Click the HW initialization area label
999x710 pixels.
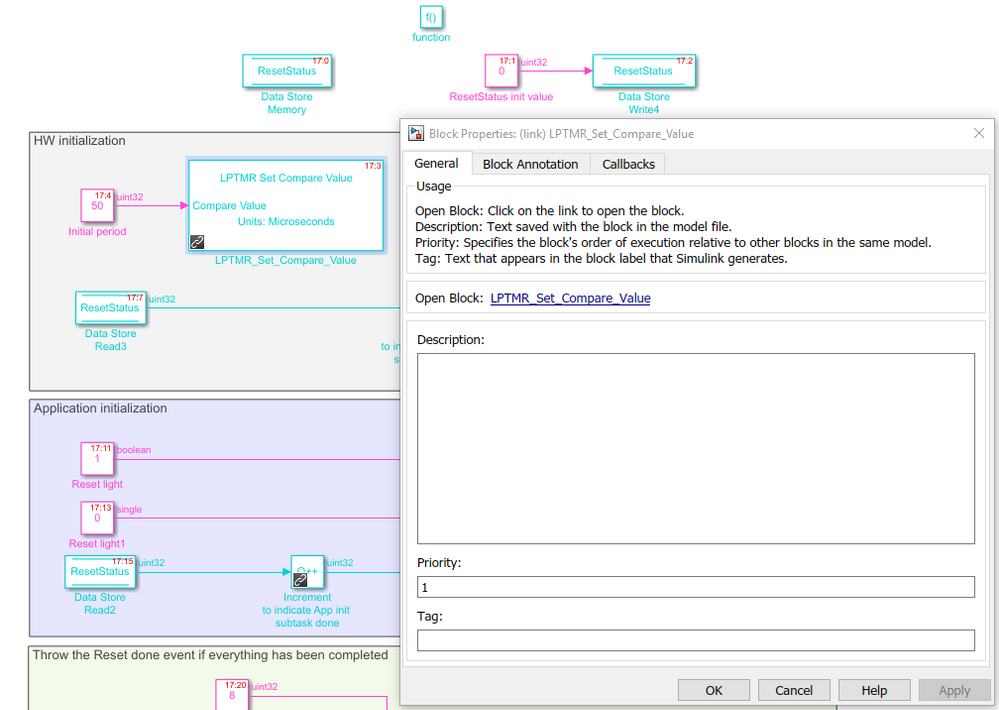coord(79,140)
